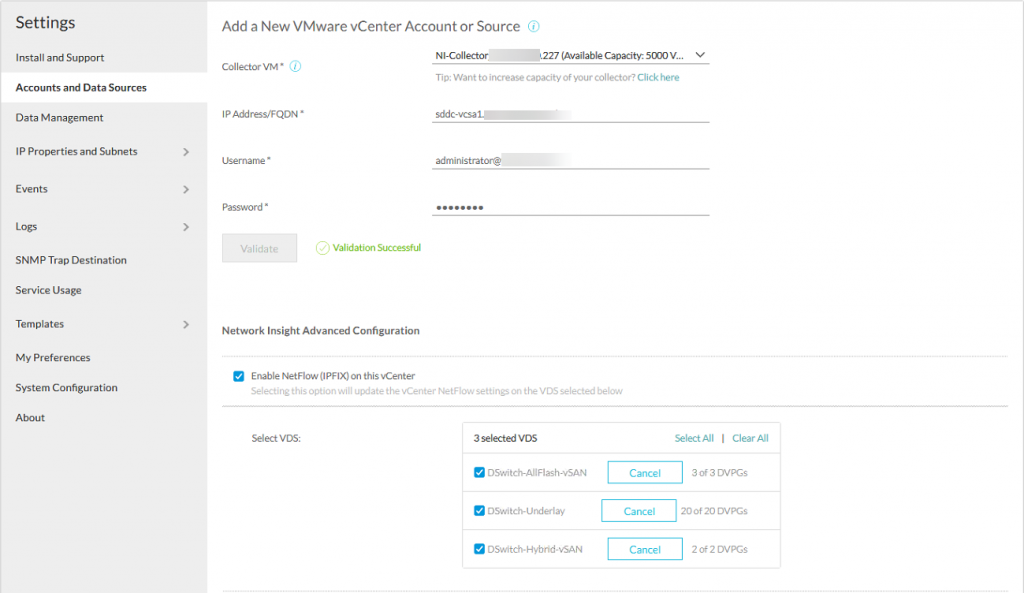Expand the Logs submenu arrow
Screen dimensions: 1024x593
[x=186, y=227]
